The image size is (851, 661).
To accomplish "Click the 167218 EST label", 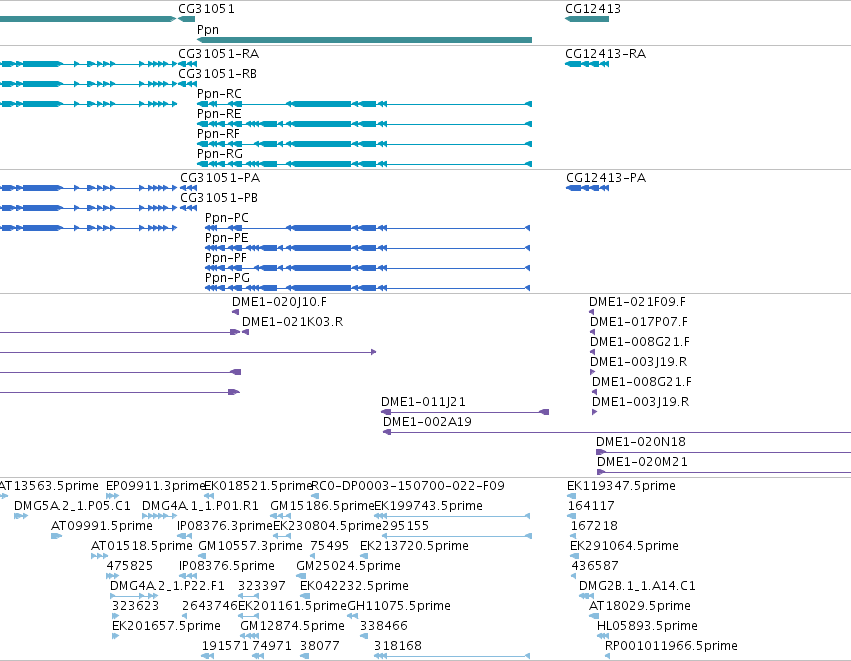I will click(x=594, y=526).
